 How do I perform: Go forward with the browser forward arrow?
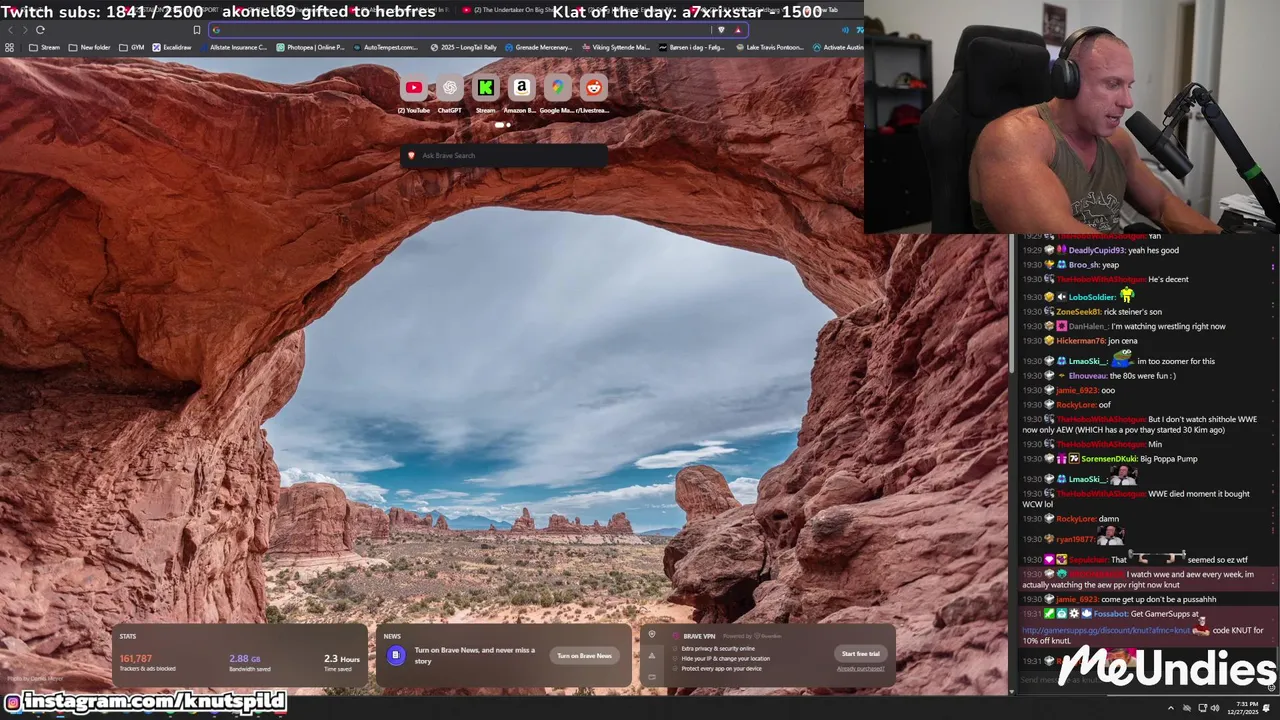point(25,30)
